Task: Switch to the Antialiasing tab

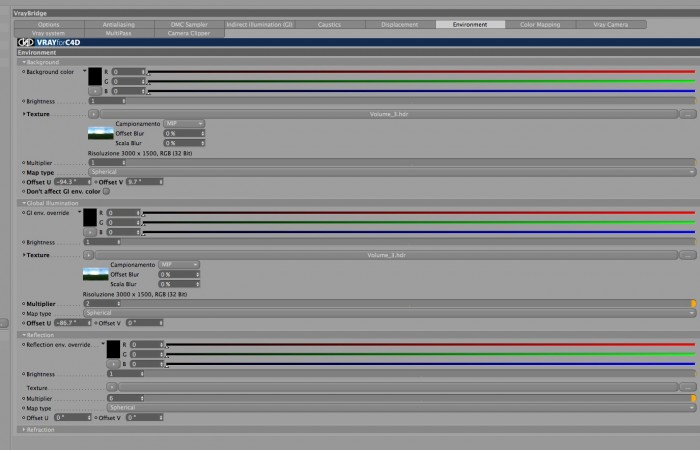Action: coord(119,25)
